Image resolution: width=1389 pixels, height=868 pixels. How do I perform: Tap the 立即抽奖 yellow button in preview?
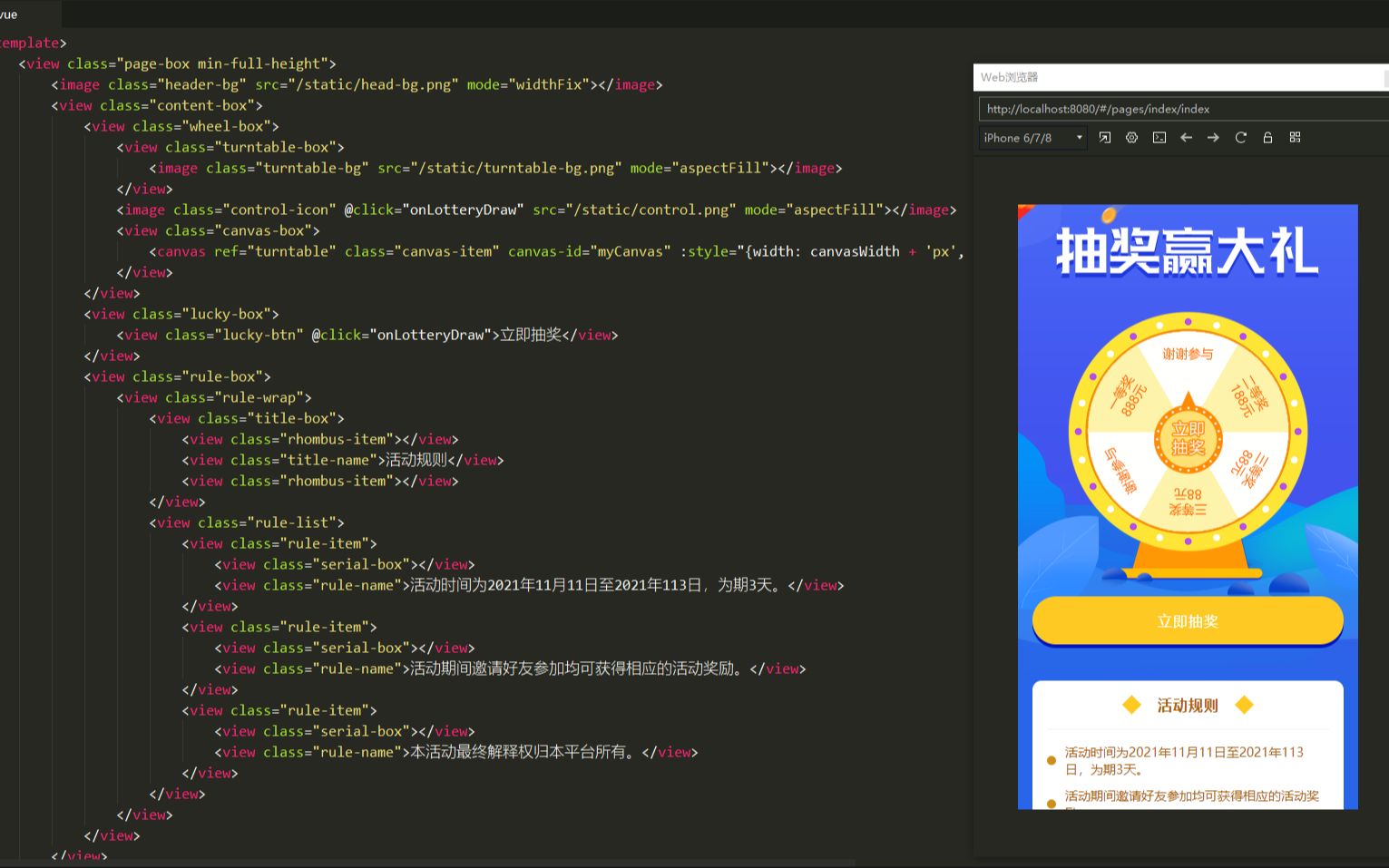pos(1188,621)
